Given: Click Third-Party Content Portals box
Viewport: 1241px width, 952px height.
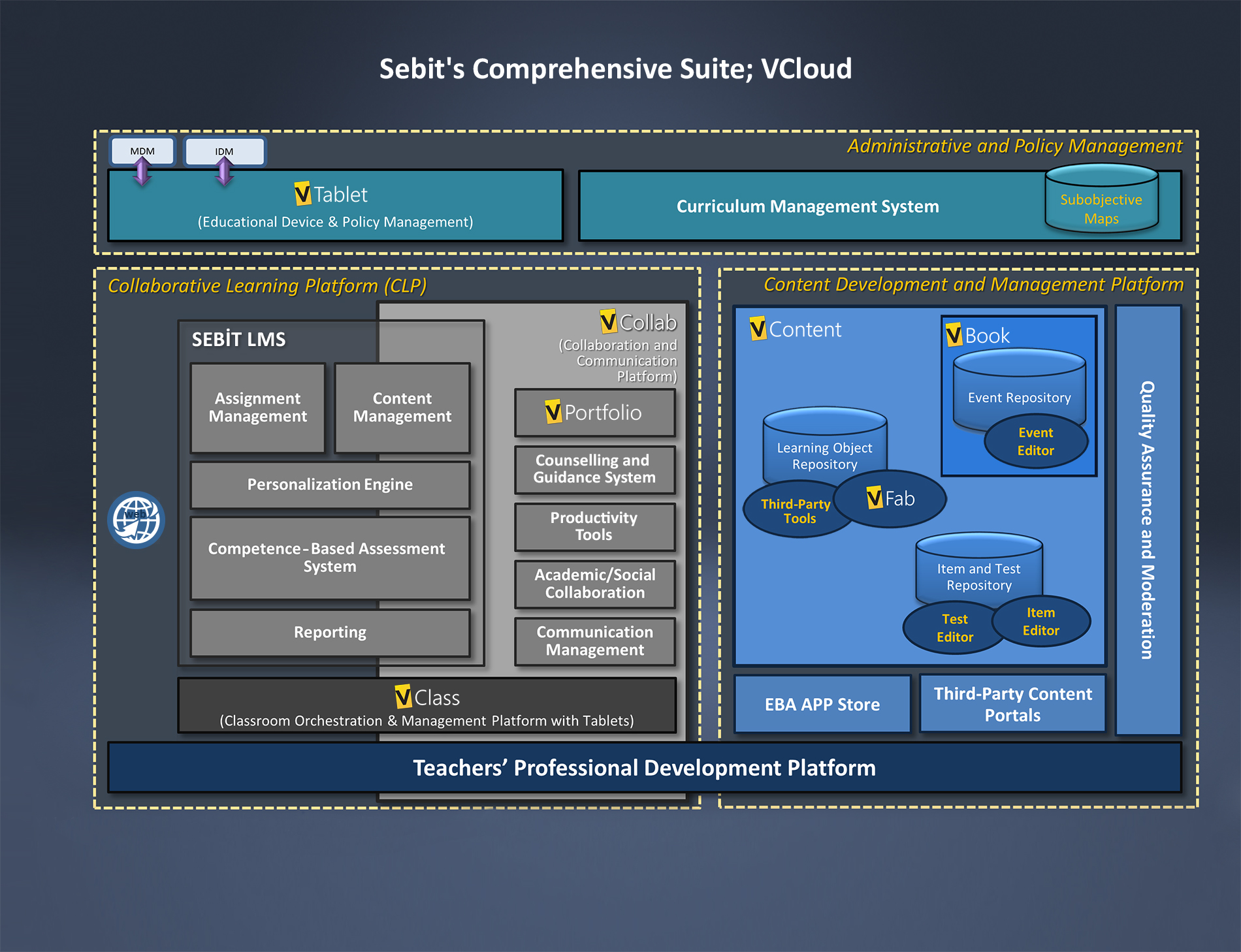Looking at the screenshot, I should point(1012,705).
